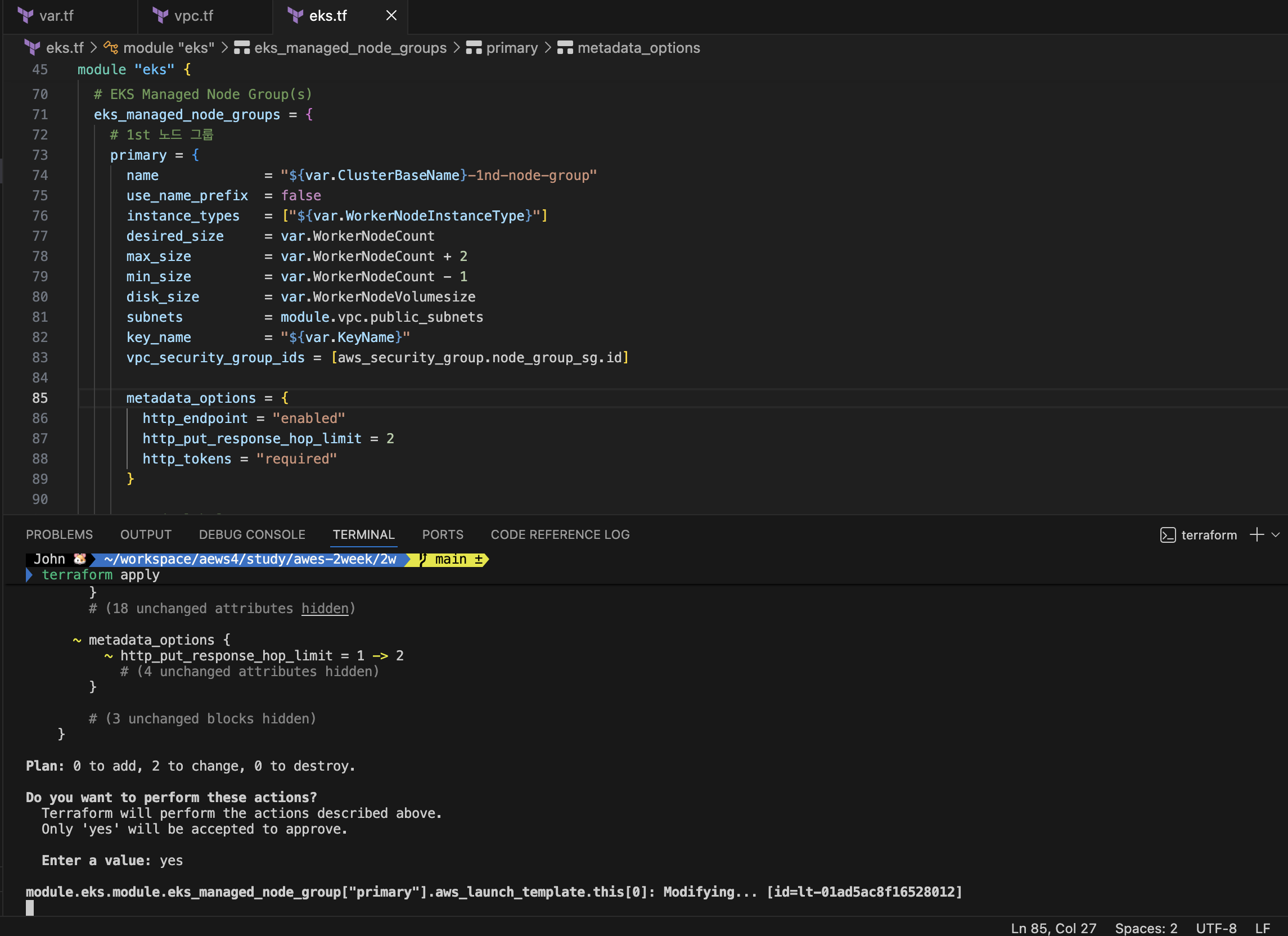The height and width of the screenshot is (936, 1288).
Task: Open the OUTPUT panel tab
Action: tap(146, 534)
